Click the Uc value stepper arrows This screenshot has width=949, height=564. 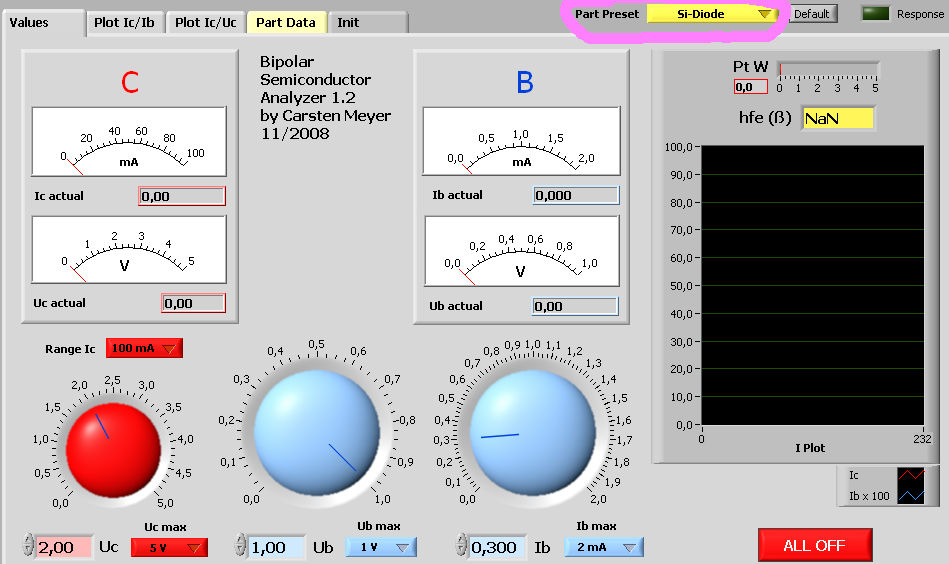27,547
